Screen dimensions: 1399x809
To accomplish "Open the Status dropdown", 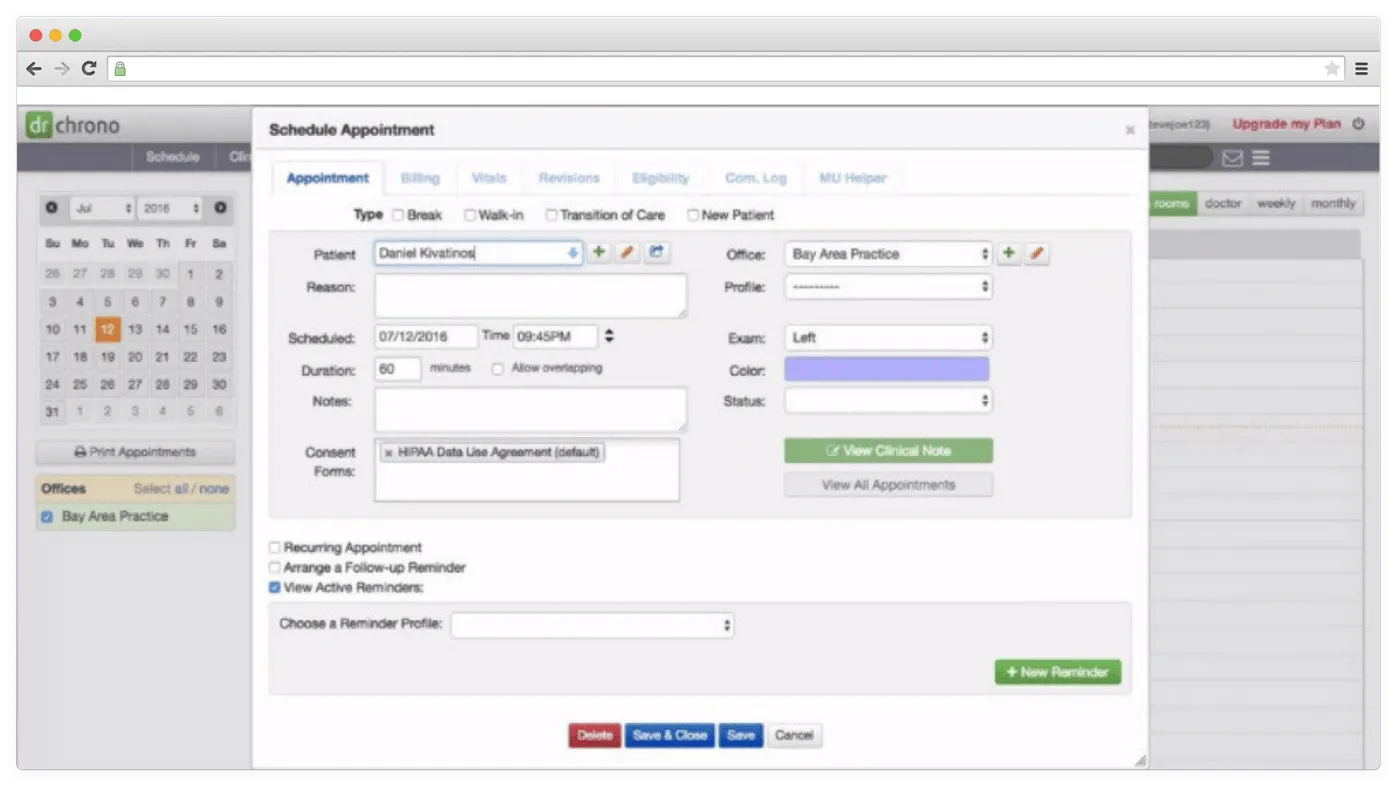I will coord(888,401).
